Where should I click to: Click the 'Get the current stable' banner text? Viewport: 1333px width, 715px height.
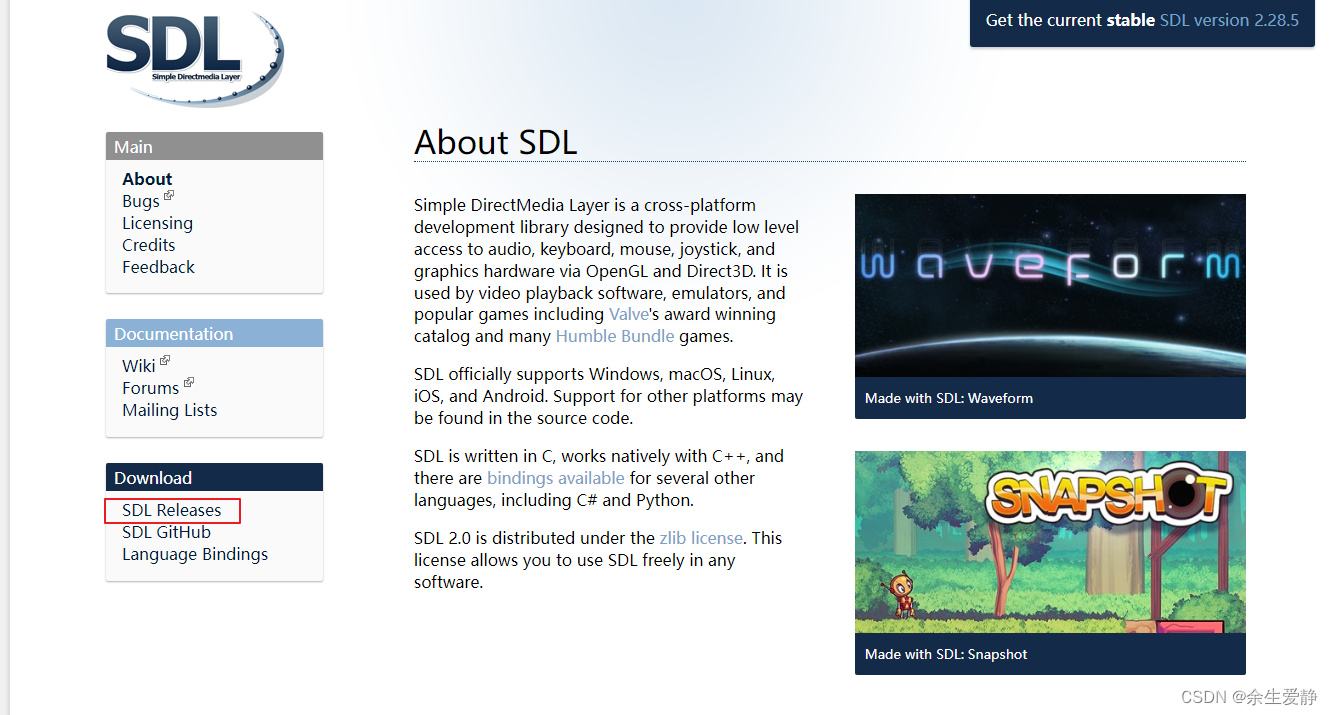[x=1070, y=20]
